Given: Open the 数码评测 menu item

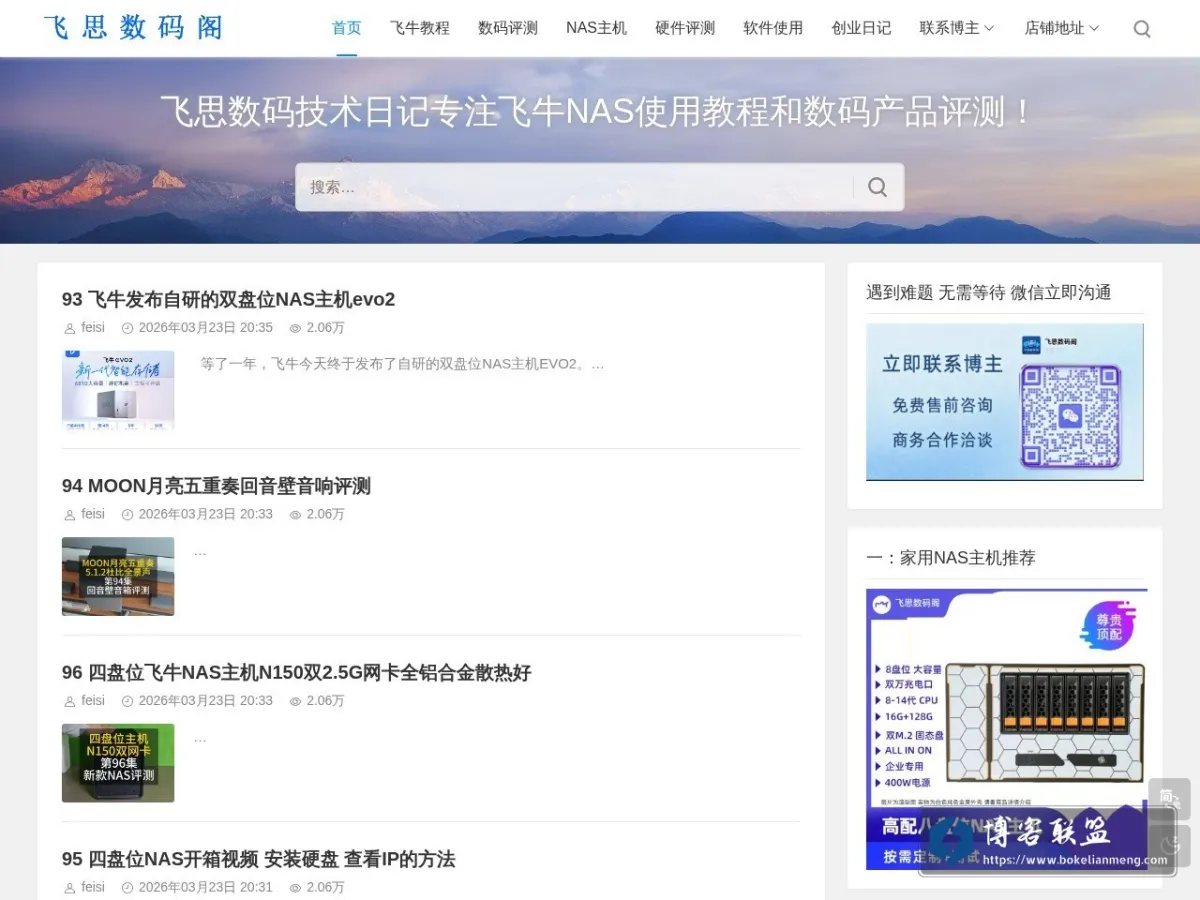Looking at the screenshot, I should pos(508,28).
